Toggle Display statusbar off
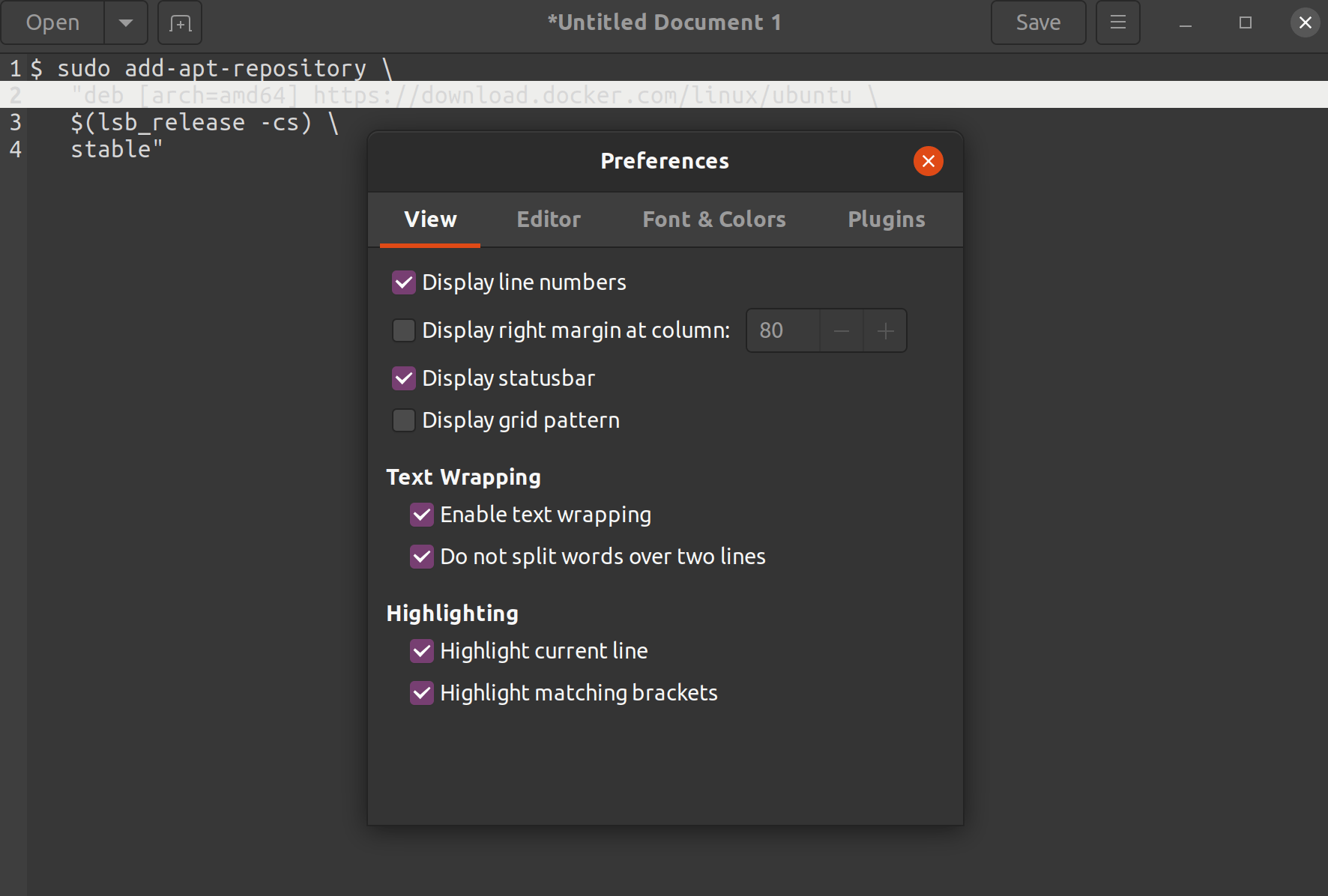 click(x=404, y=378)
